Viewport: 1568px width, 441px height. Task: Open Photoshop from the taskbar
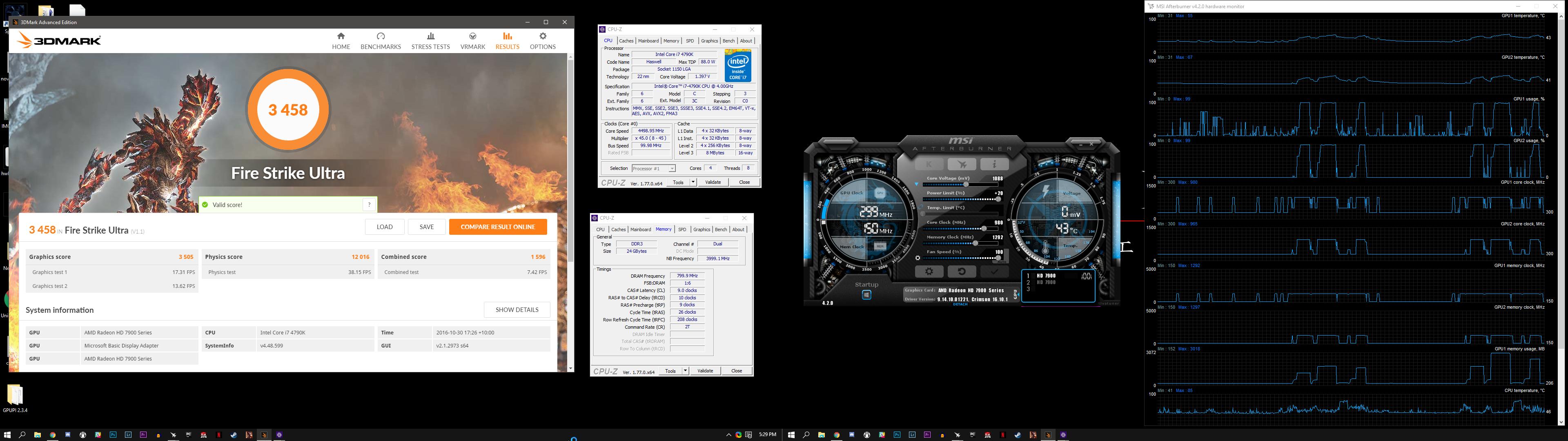(x=113, y=435)
